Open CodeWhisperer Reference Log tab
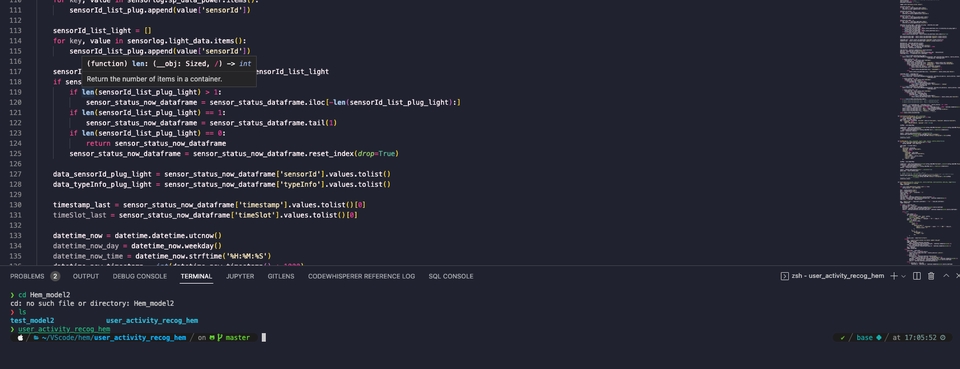960x369 pixels. tap(361, 276)
